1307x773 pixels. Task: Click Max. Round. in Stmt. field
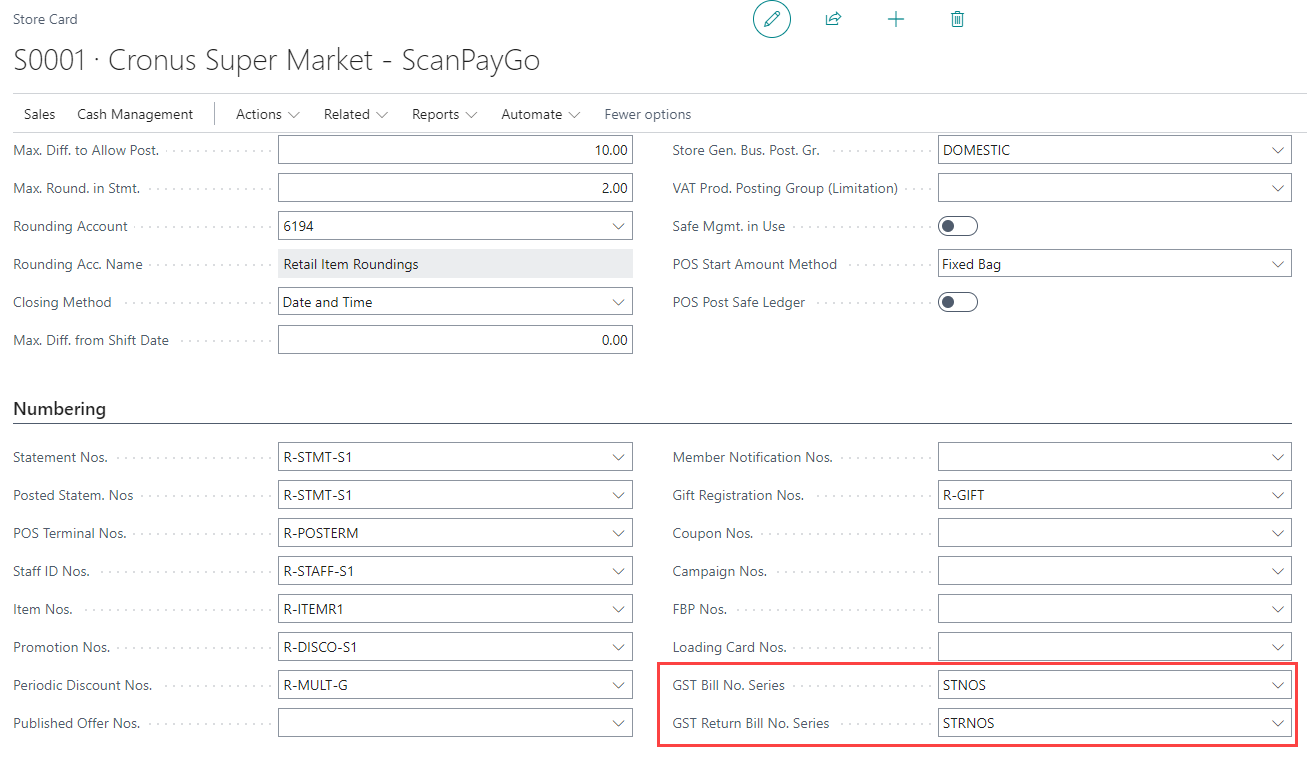455,188
